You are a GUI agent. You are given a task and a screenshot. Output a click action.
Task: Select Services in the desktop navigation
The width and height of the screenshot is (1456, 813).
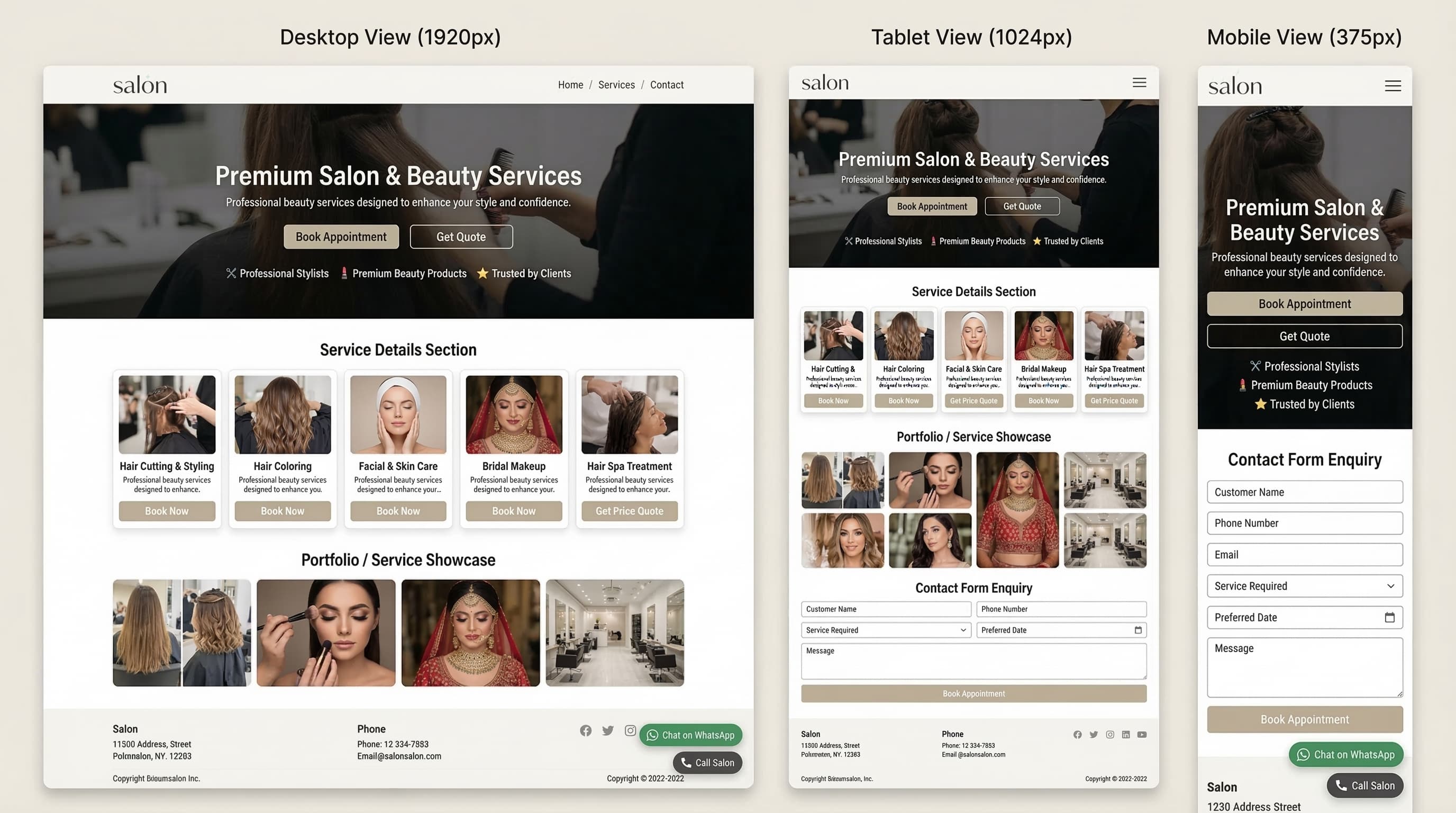(616, 84)
